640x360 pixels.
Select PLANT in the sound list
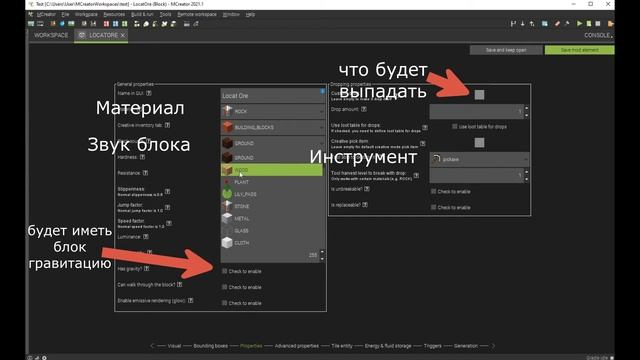tap(272, 182)
